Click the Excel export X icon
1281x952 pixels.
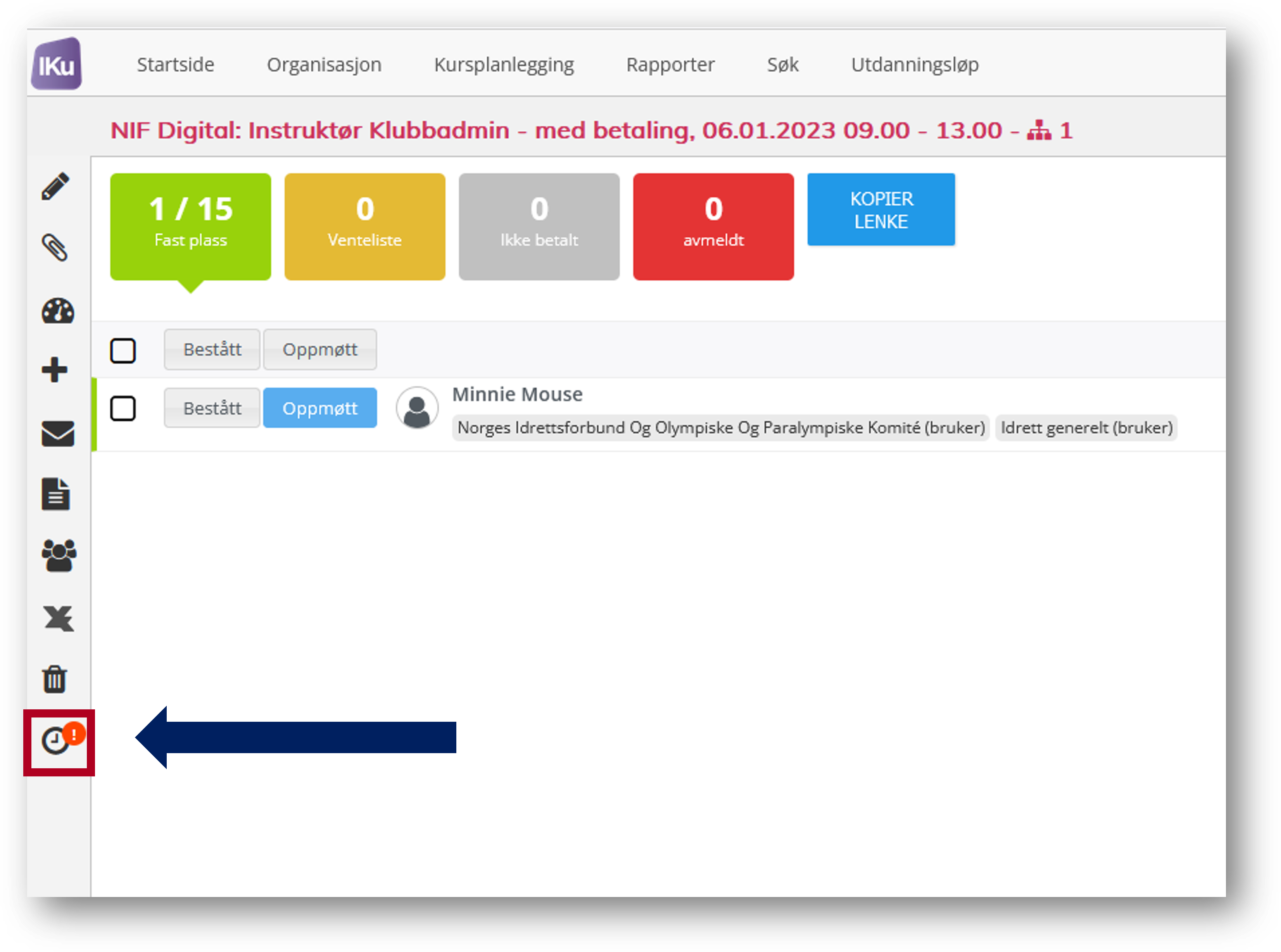[x=59, y=618]
